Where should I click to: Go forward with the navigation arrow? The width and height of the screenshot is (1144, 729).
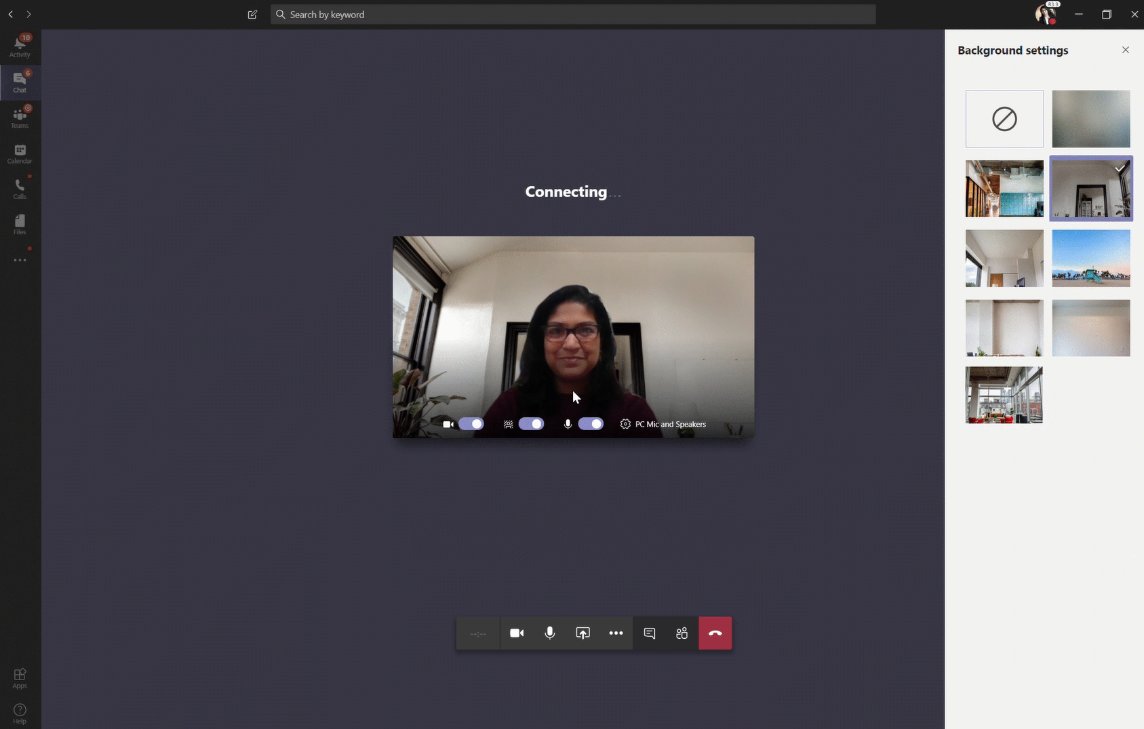pyautogui.click(x=28, y=14)
